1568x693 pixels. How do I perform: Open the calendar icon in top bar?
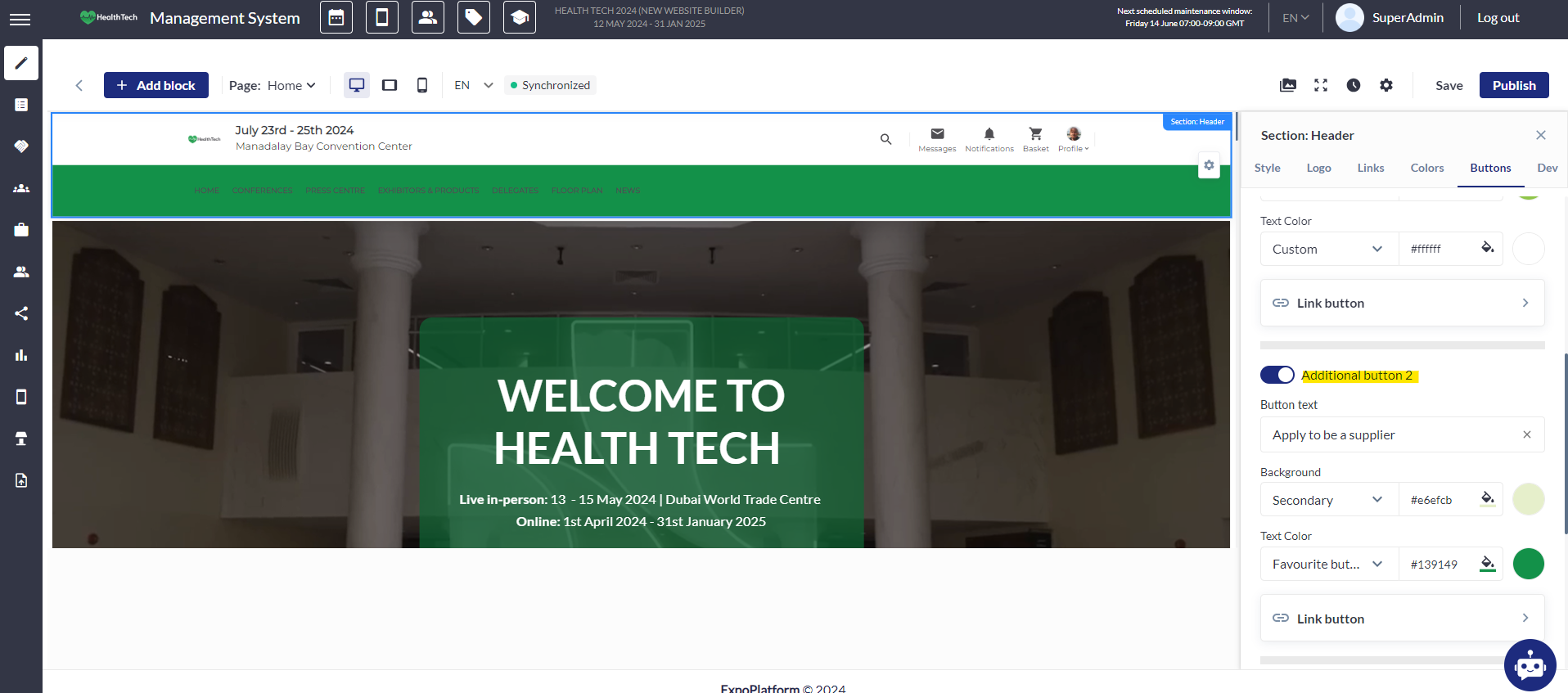pos(336,17)
